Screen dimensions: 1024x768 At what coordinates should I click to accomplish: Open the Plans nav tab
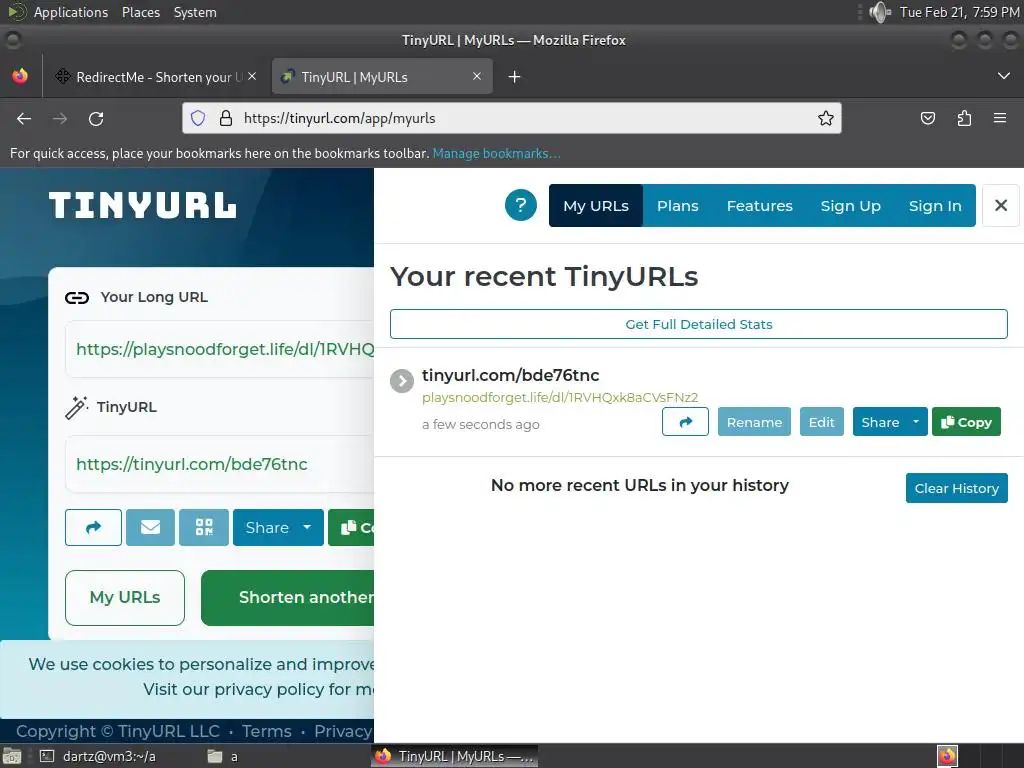point(677,205)
